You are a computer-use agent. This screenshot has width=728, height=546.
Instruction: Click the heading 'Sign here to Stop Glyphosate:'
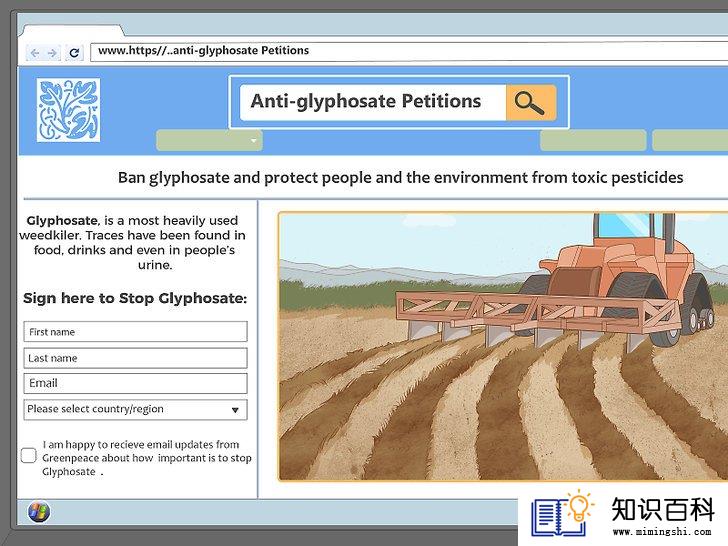[x=135, y=298]
